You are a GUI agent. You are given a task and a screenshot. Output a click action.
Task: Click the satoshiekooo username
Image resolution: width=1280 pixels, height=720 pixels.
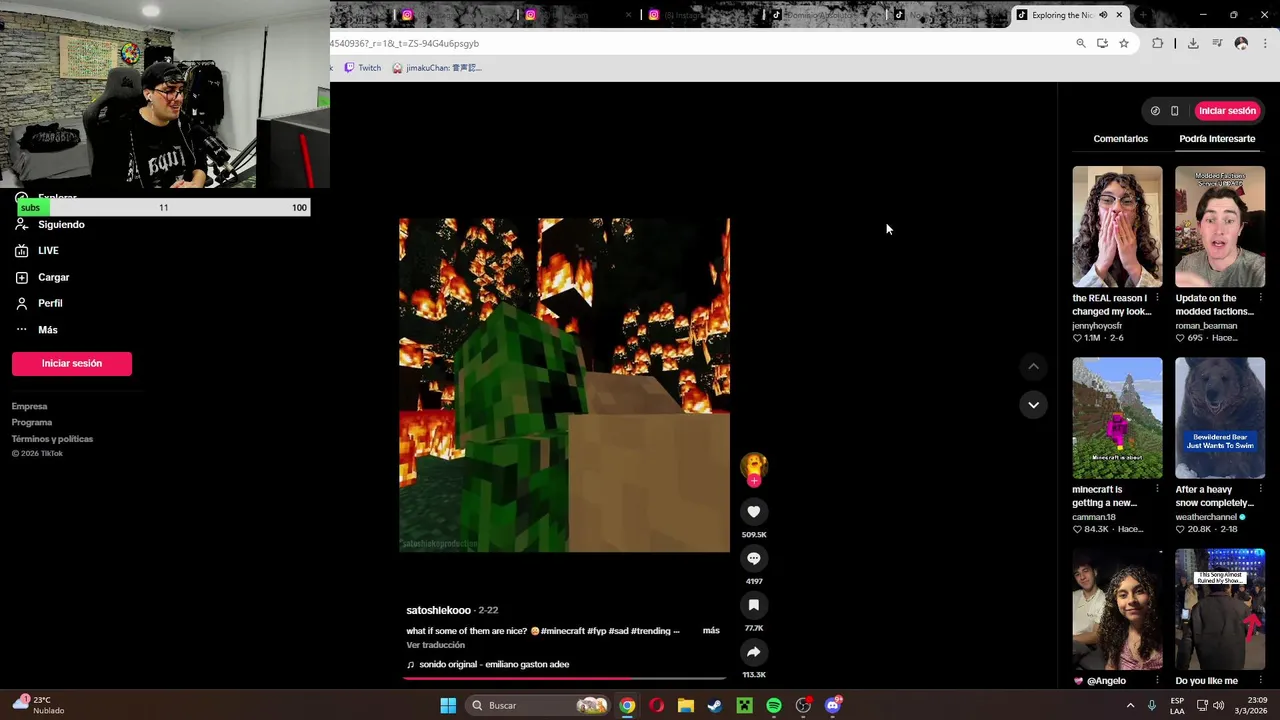pyautogui.click(x=438, y=610)
